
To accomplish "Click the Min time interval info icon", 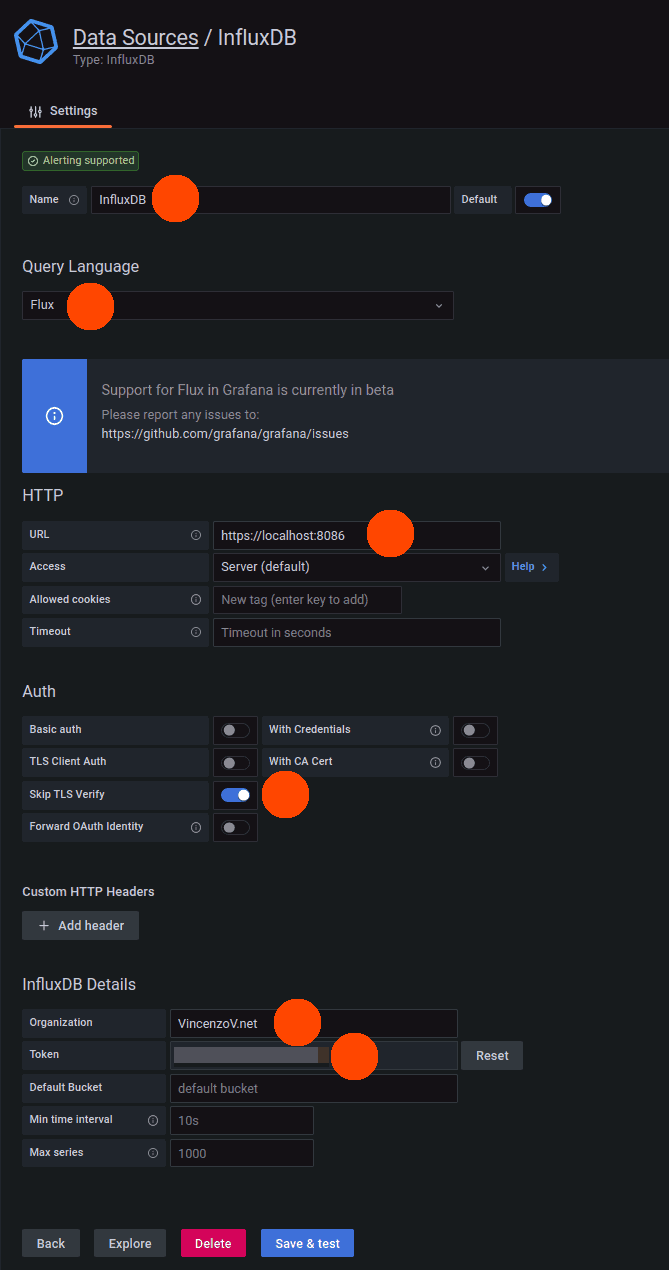I will click(x=153, y=1120).
